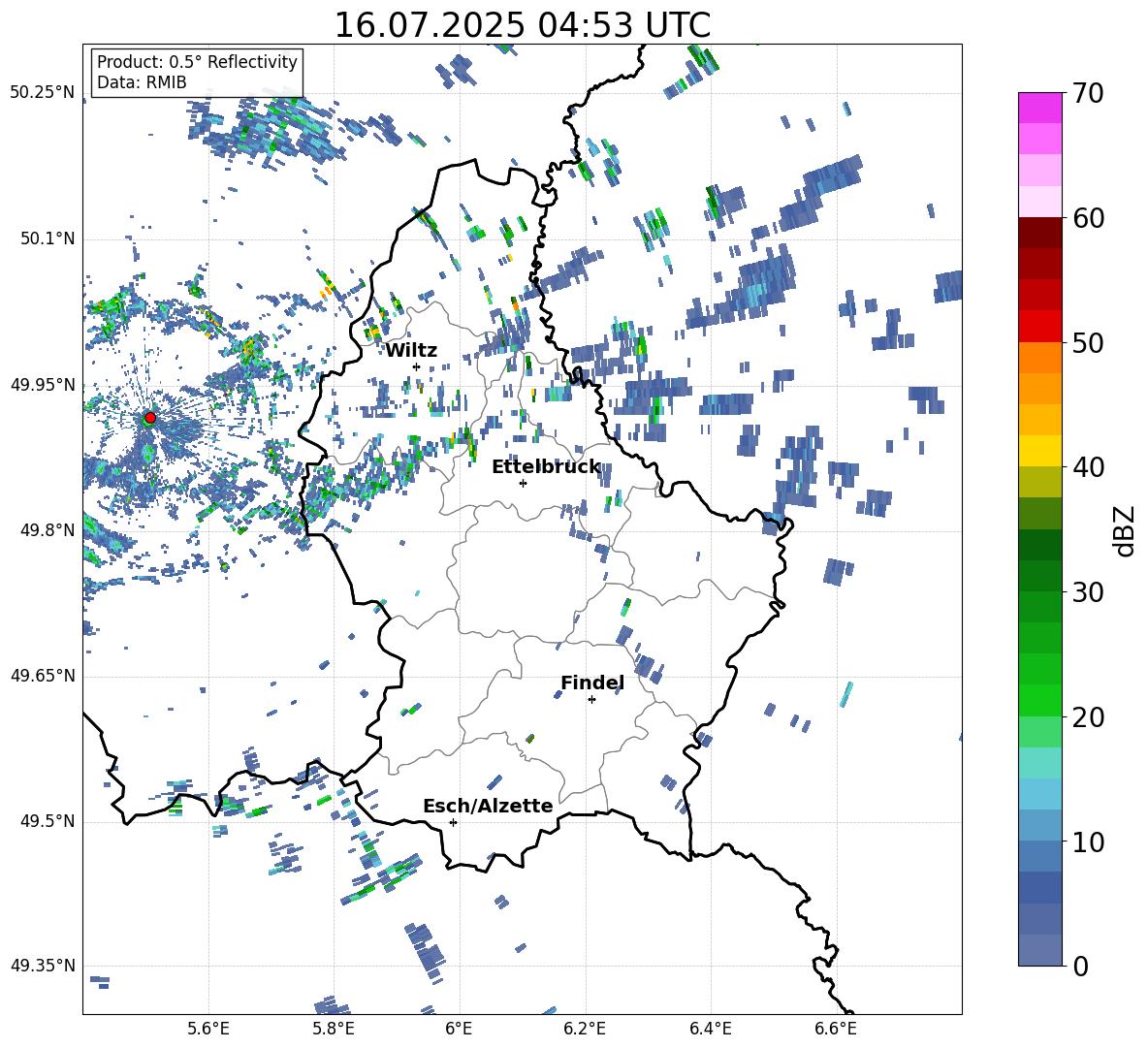Click the red radar site marker
Image resolution: width=1148 pixels, height=1048 pixels.
pos(150,418)
